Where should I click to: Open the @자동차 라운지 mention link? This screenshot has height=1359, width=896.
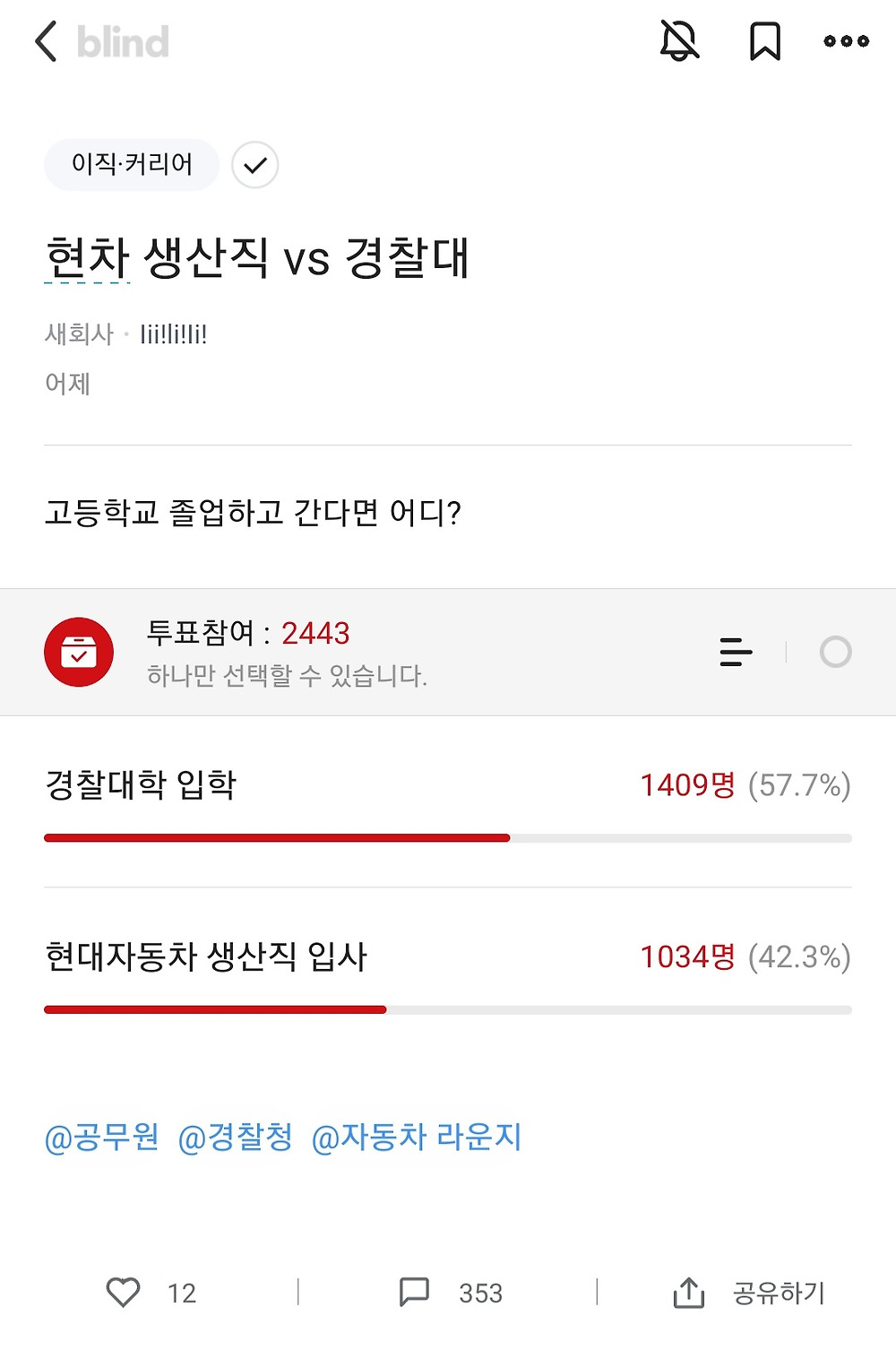417,1137
